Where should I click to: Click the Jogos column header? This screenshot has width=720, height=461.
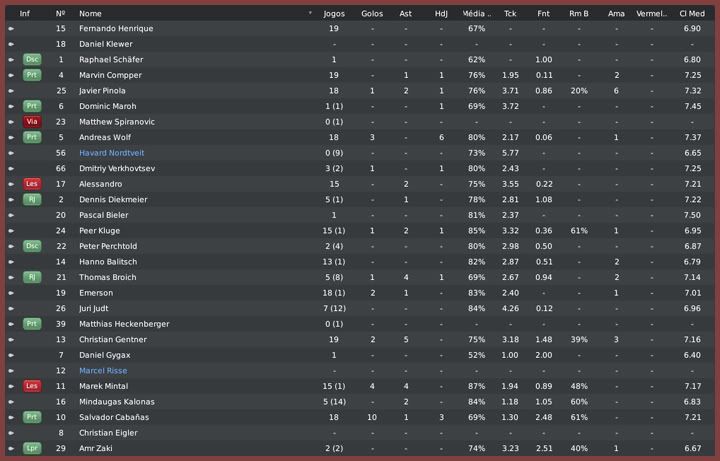(334, 14)
